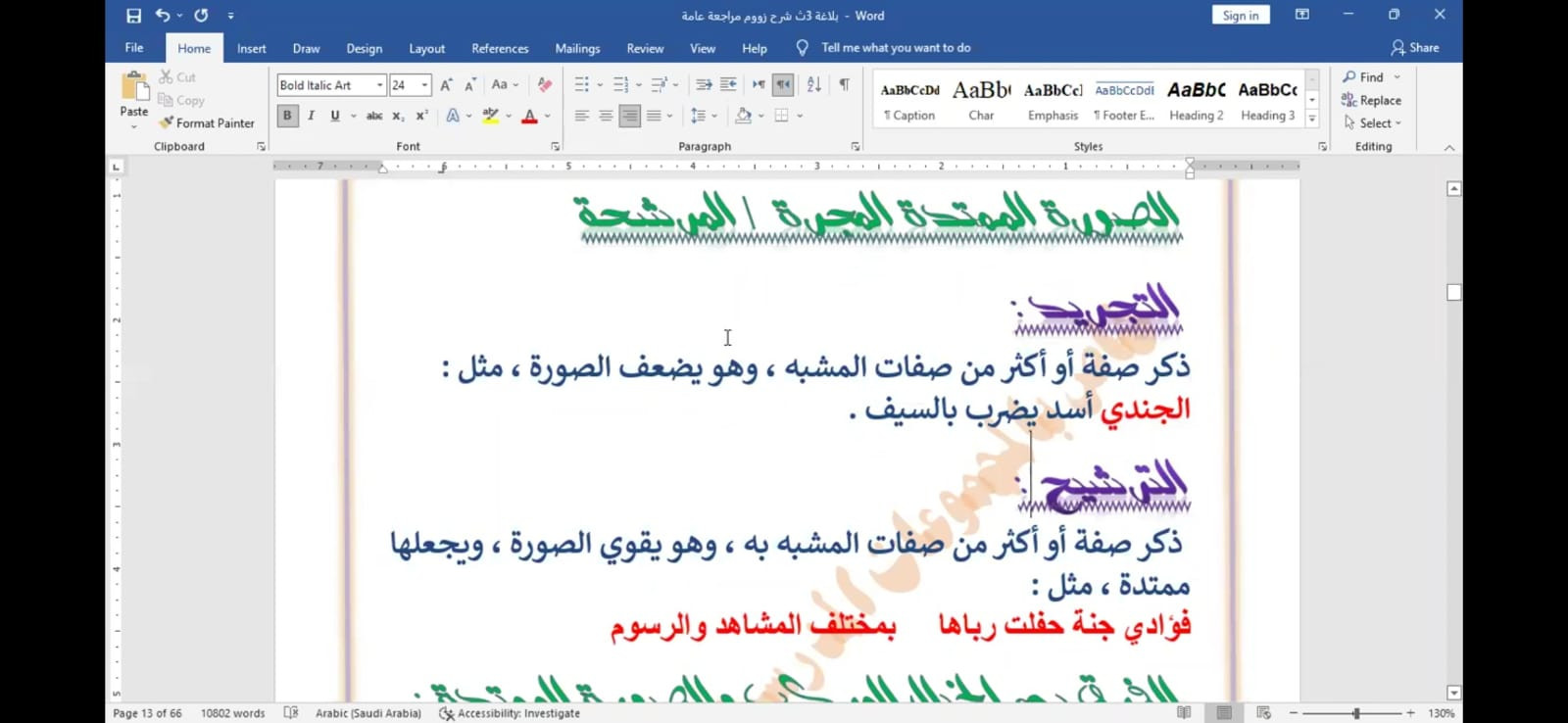
Task: Toggle Bold formatting
Action: coord(287,116)
